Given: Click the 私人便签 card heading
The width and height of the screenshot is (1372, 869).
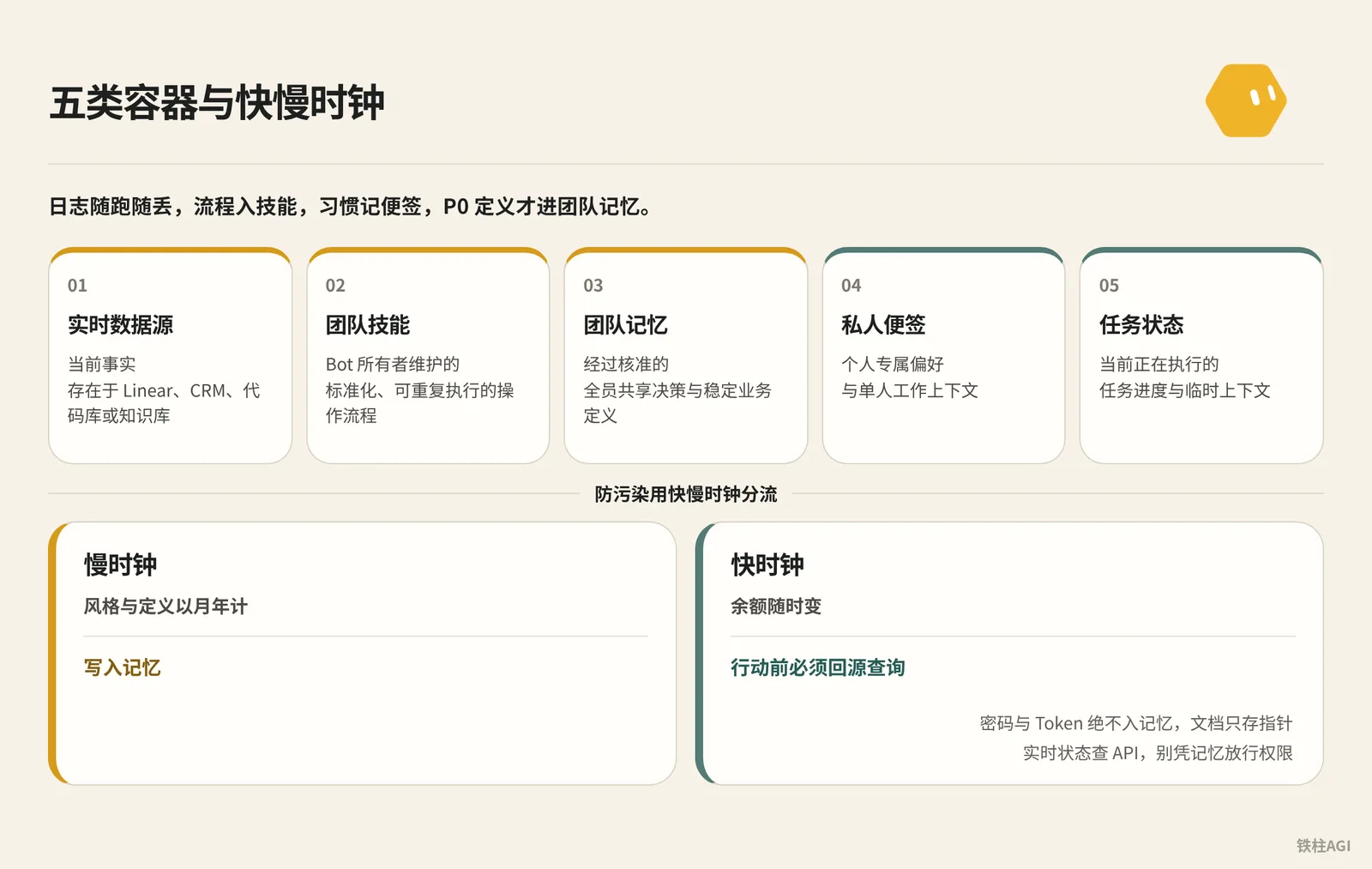Looking at the screenshot, I should click(883, 325).
